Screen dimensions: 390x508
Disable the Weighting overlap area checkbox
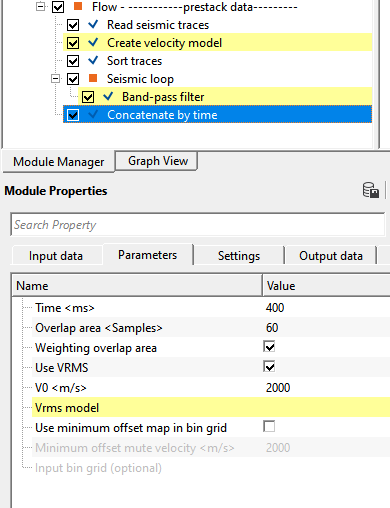[x=269, y=347]
